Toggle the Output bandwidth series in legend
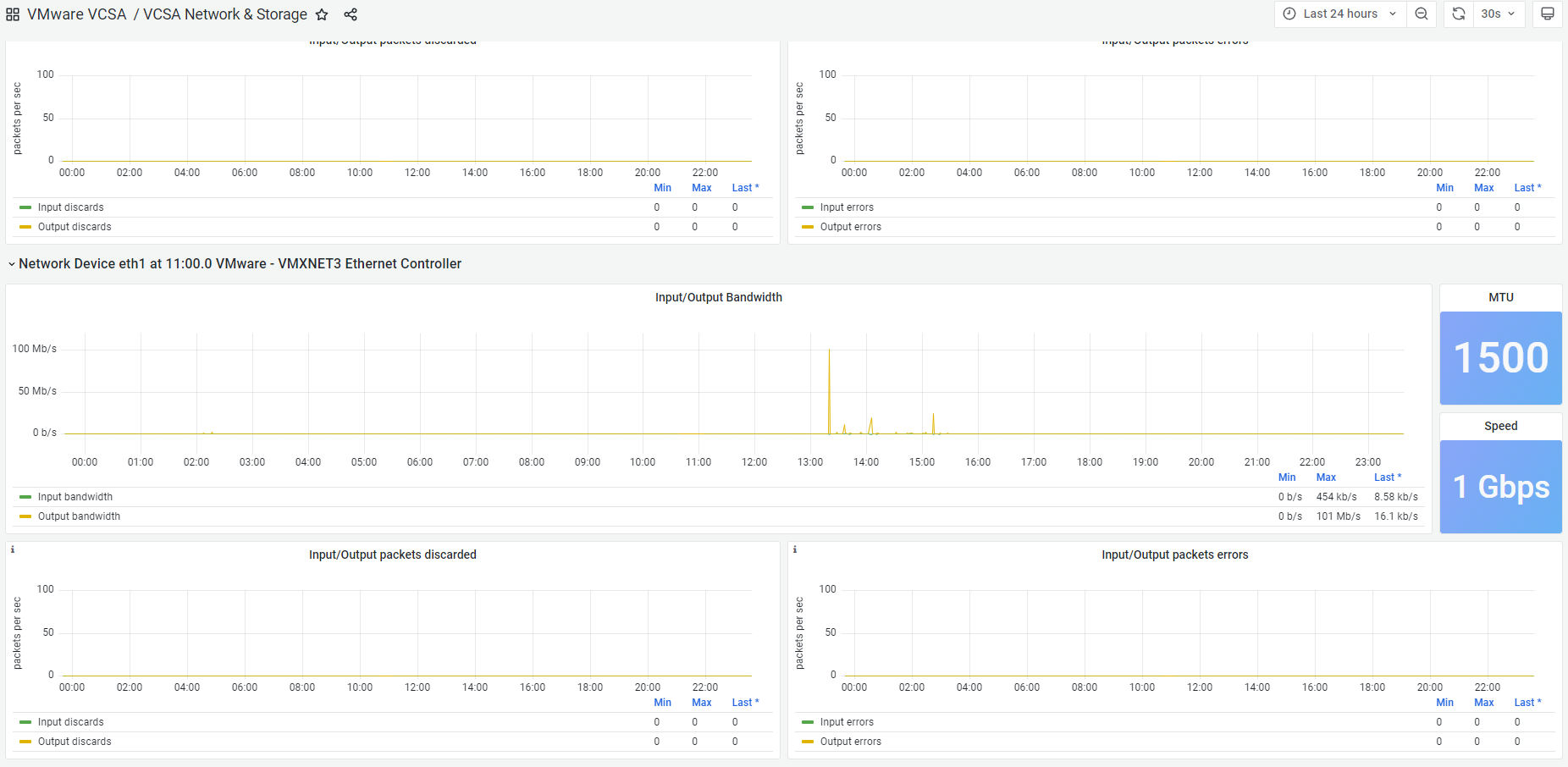This screenshot has width=1568, height=767. 79,516
